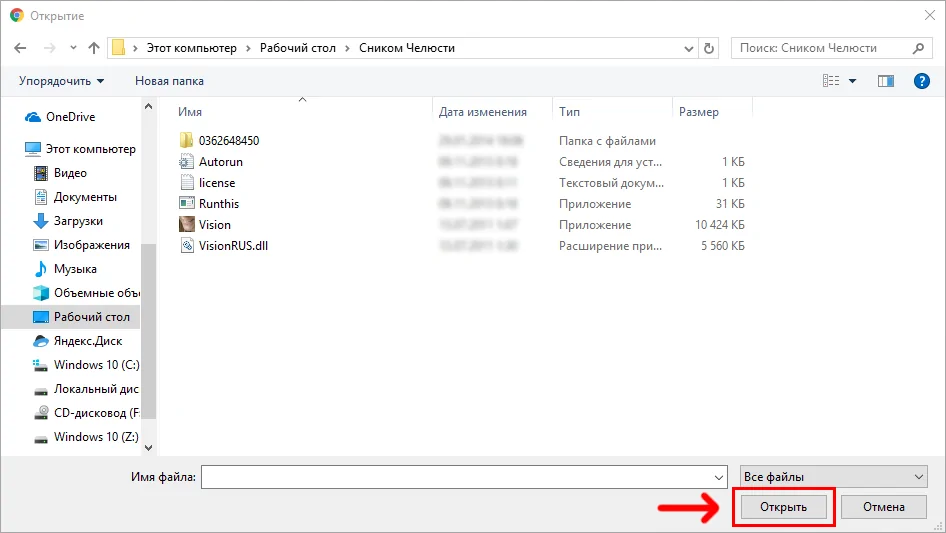946x533 pixels.
Task: Open the Упорядочить dropdown menu
Action: pyautogui.click(x=61, y=81)
